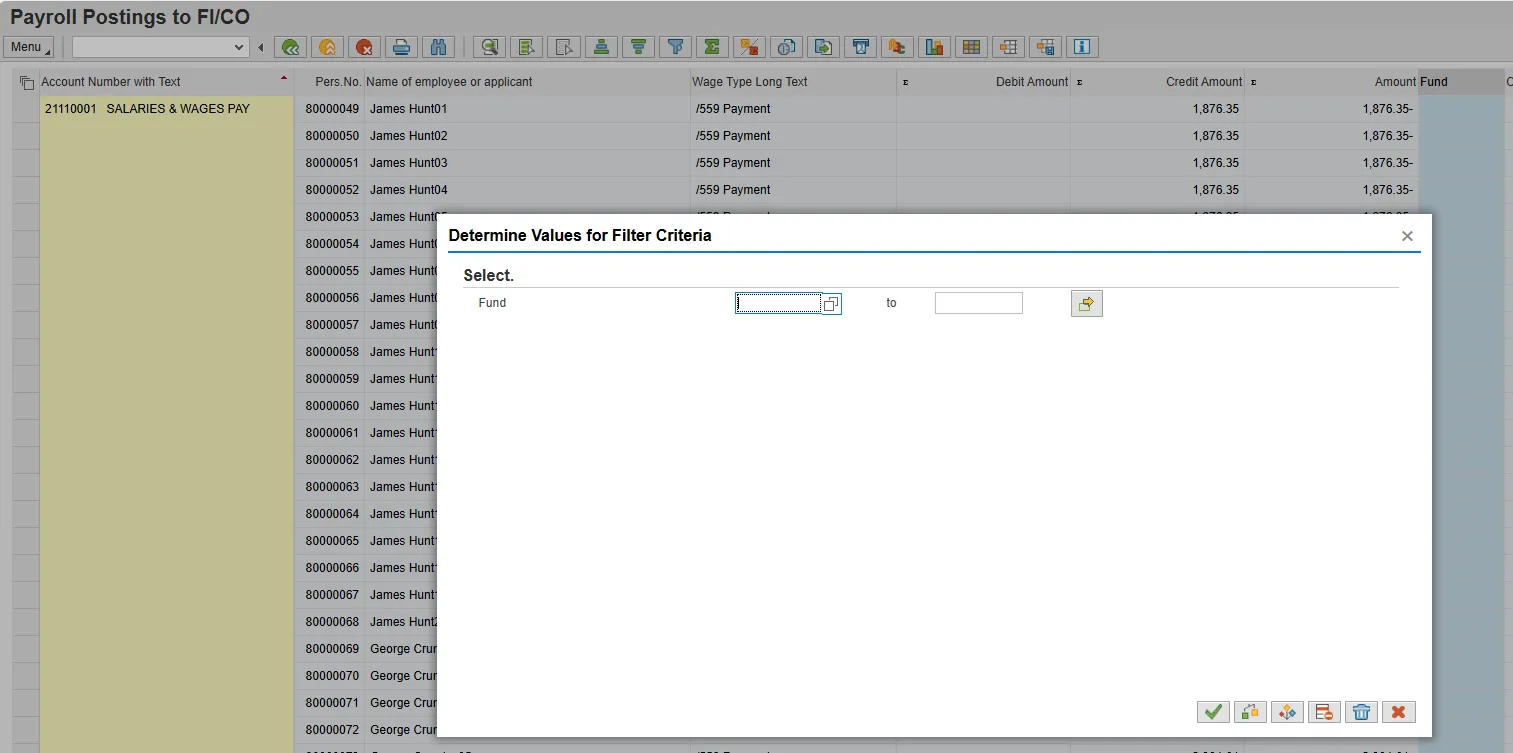Open the Menu button
Viewport: 1513px width, 753px height.
coord(28,47)
